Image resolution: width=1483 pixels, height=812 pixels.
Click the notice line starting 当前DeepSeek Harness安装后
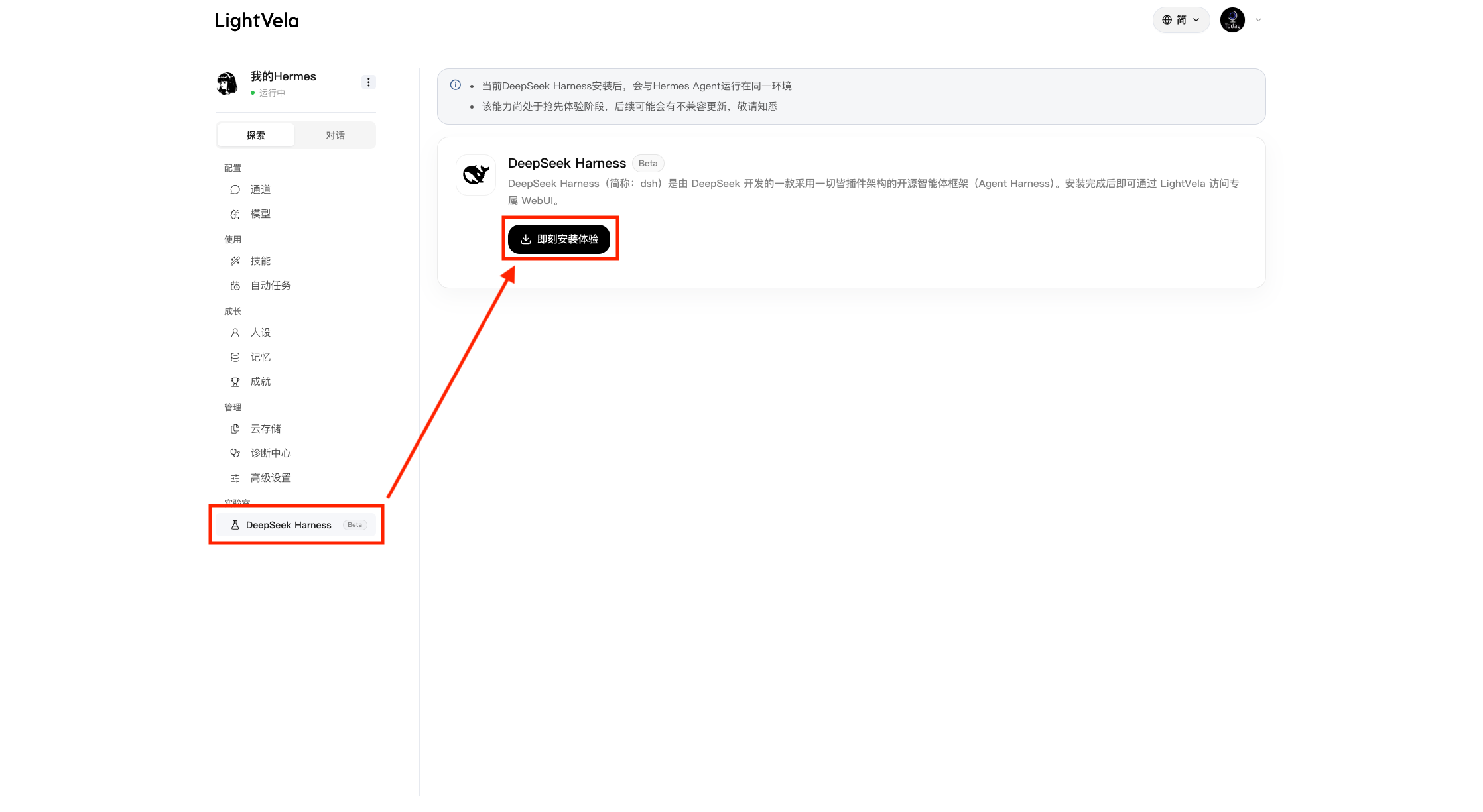point(637,86)
